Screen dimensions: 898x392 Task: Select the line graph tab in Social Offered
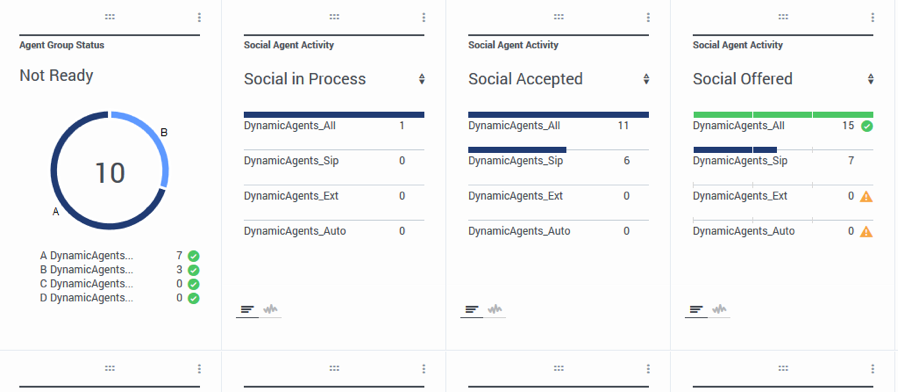[719, 309]
